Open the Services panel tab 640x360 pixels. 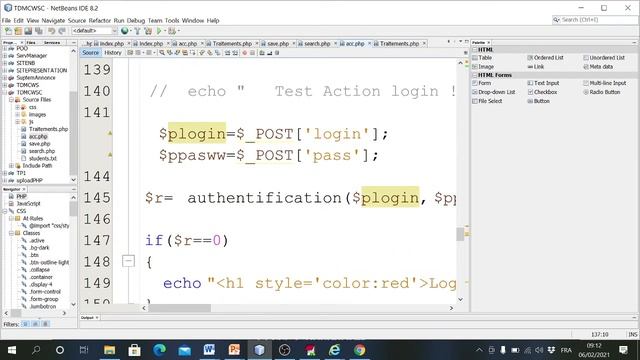pyautogui.click(x=52, y=42)
